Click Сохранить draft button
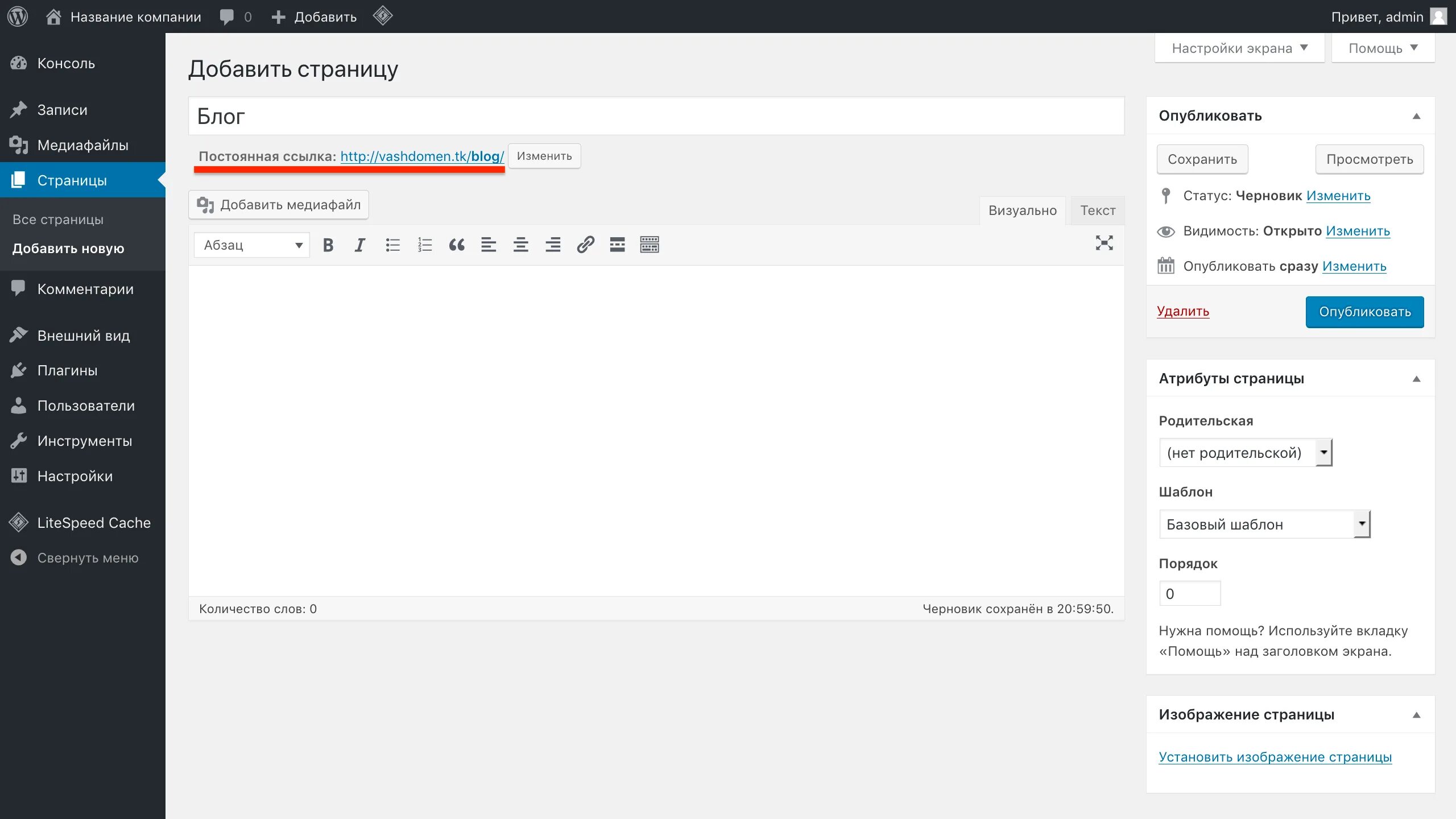1456x819 pixels. (1202, 159)
